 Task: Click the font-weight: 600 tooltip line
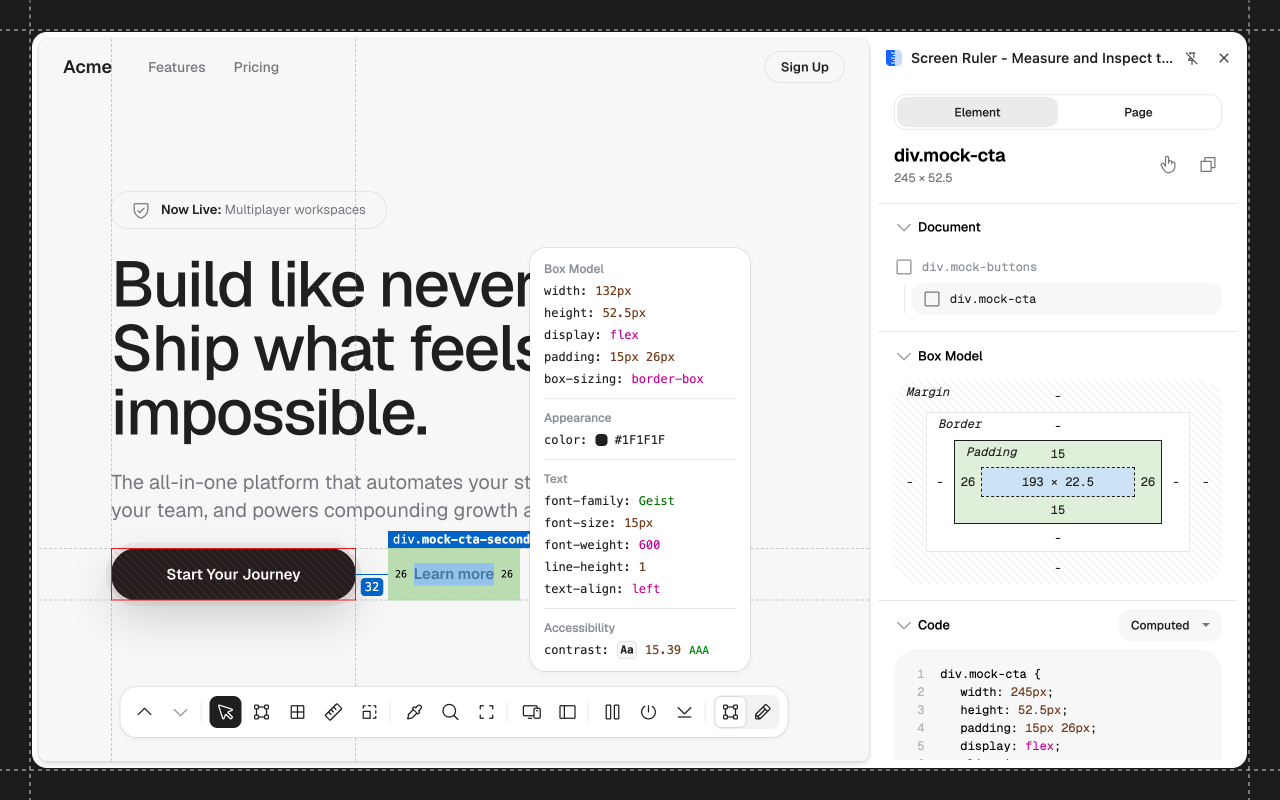coord(602,545)
